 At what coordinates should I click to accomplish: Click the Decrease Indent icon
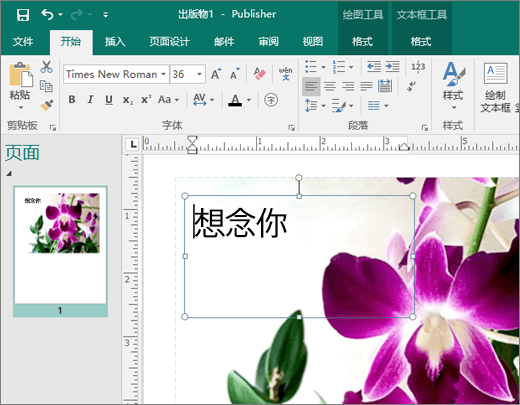374,67
